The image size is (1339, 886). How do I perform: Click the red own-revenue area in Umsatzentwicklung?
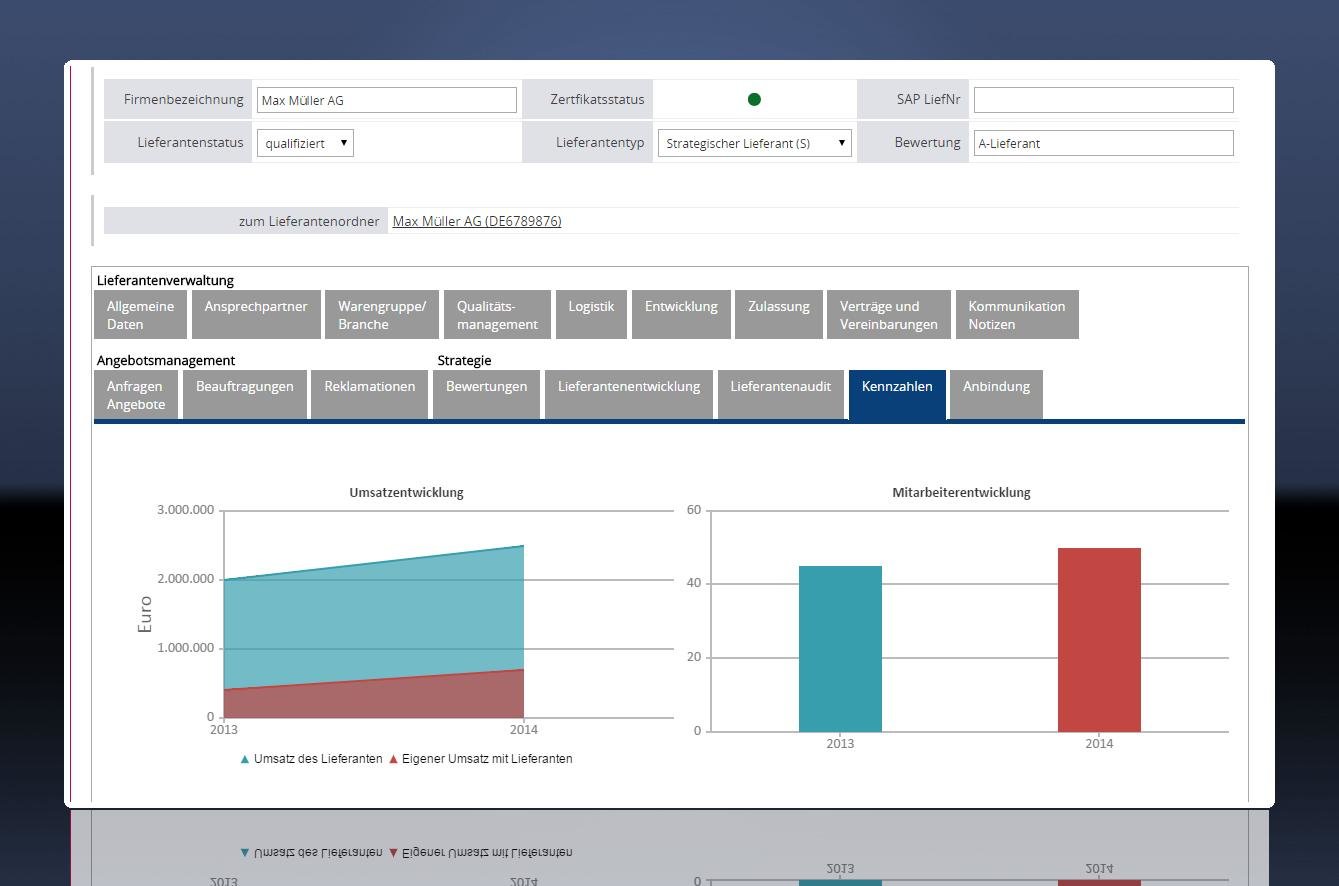[374, 698]
